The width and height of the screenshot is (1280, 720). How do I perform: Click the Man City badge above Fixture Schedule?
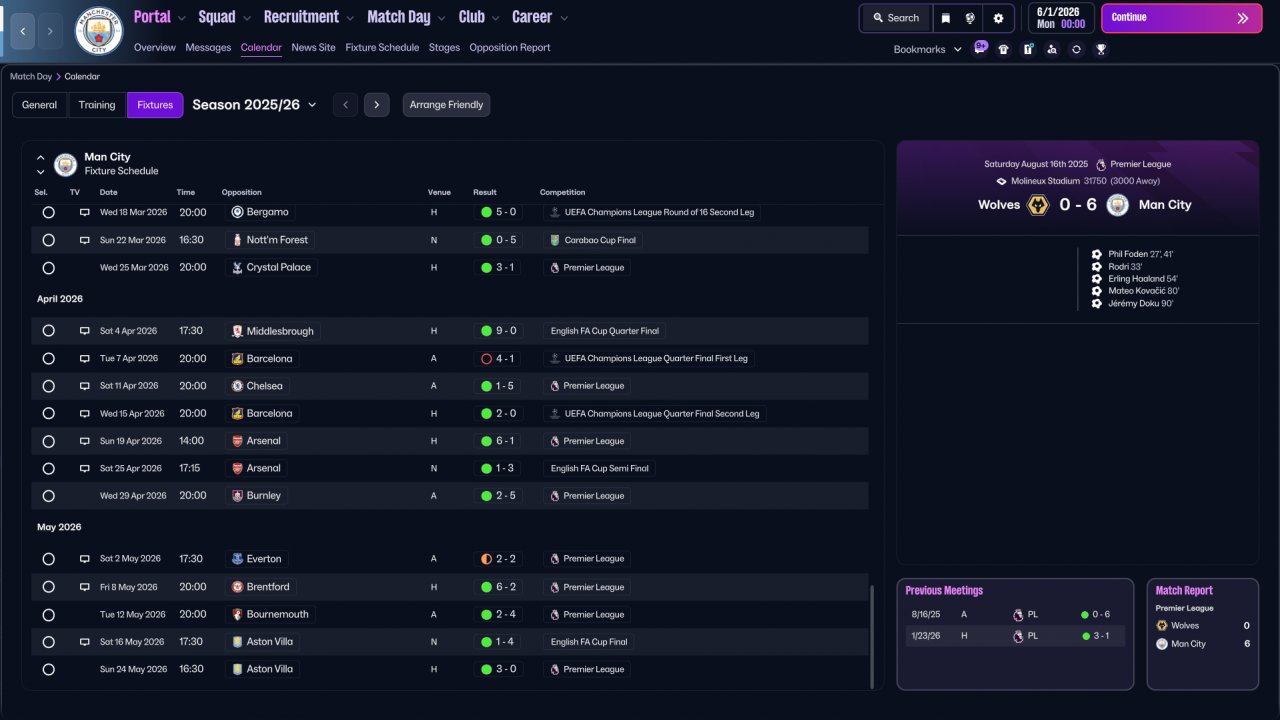pos(66,164)
